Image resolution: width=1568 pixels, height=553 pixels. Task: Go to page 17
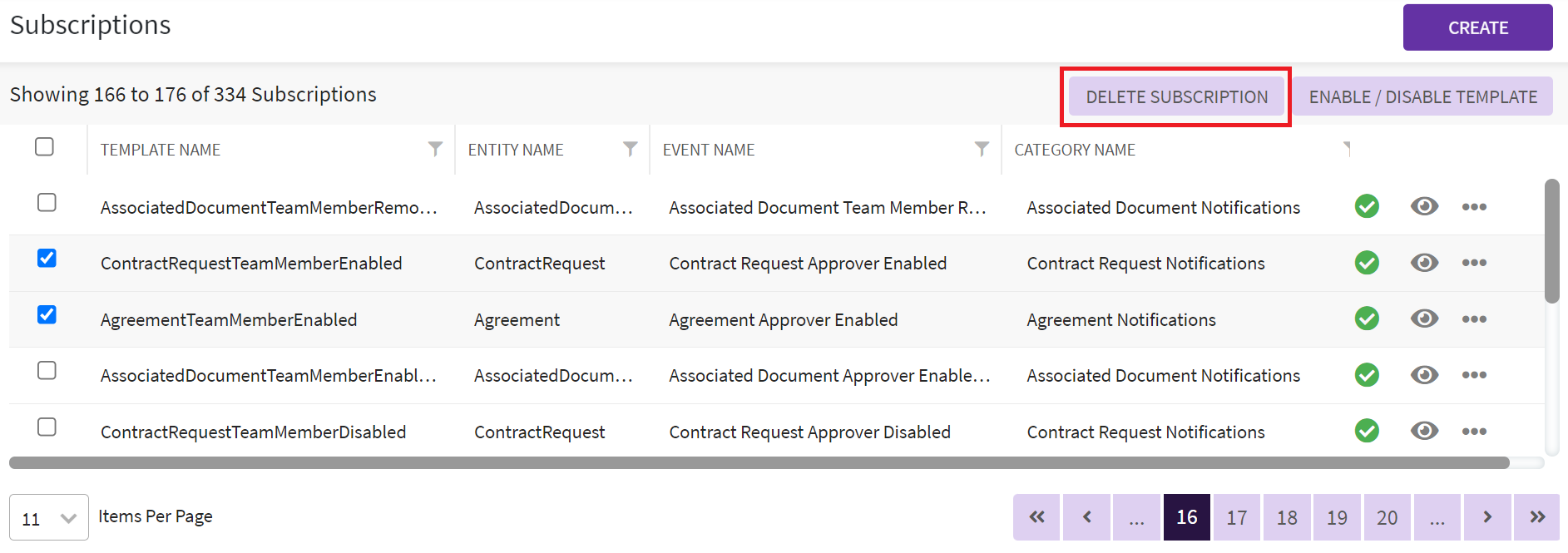click(1236, 518)
